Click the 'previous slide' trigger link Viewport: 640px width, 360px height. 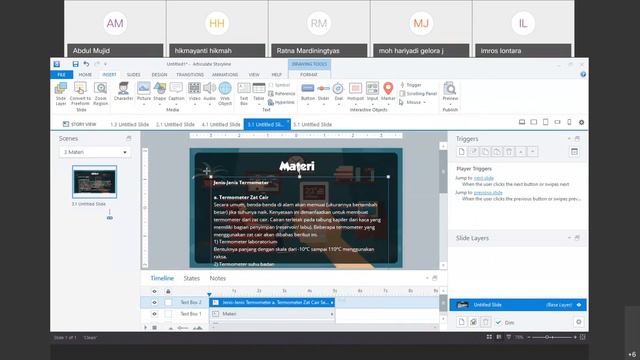click(488, 192)
